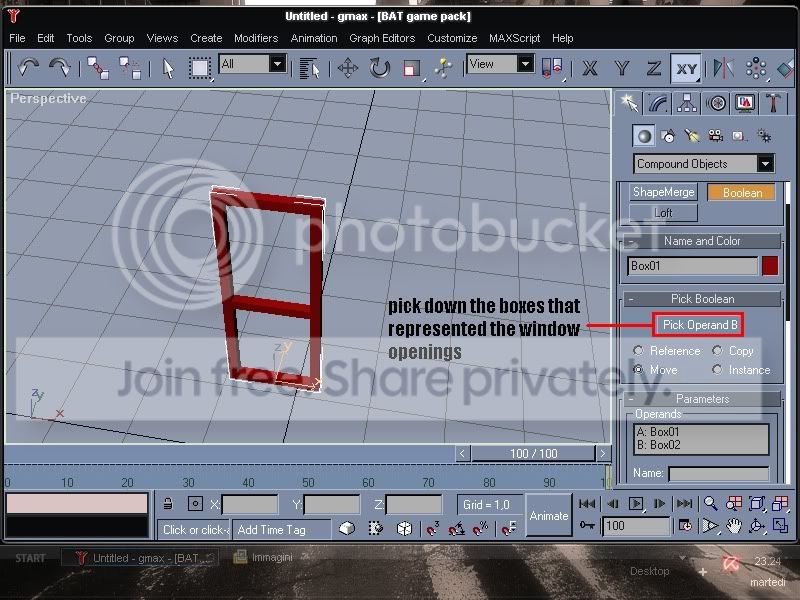The height and width of the screenshot is (600, 800).
Task: Select Systems category gears icon
Action: pyautogui.click(x=764, y=136)
